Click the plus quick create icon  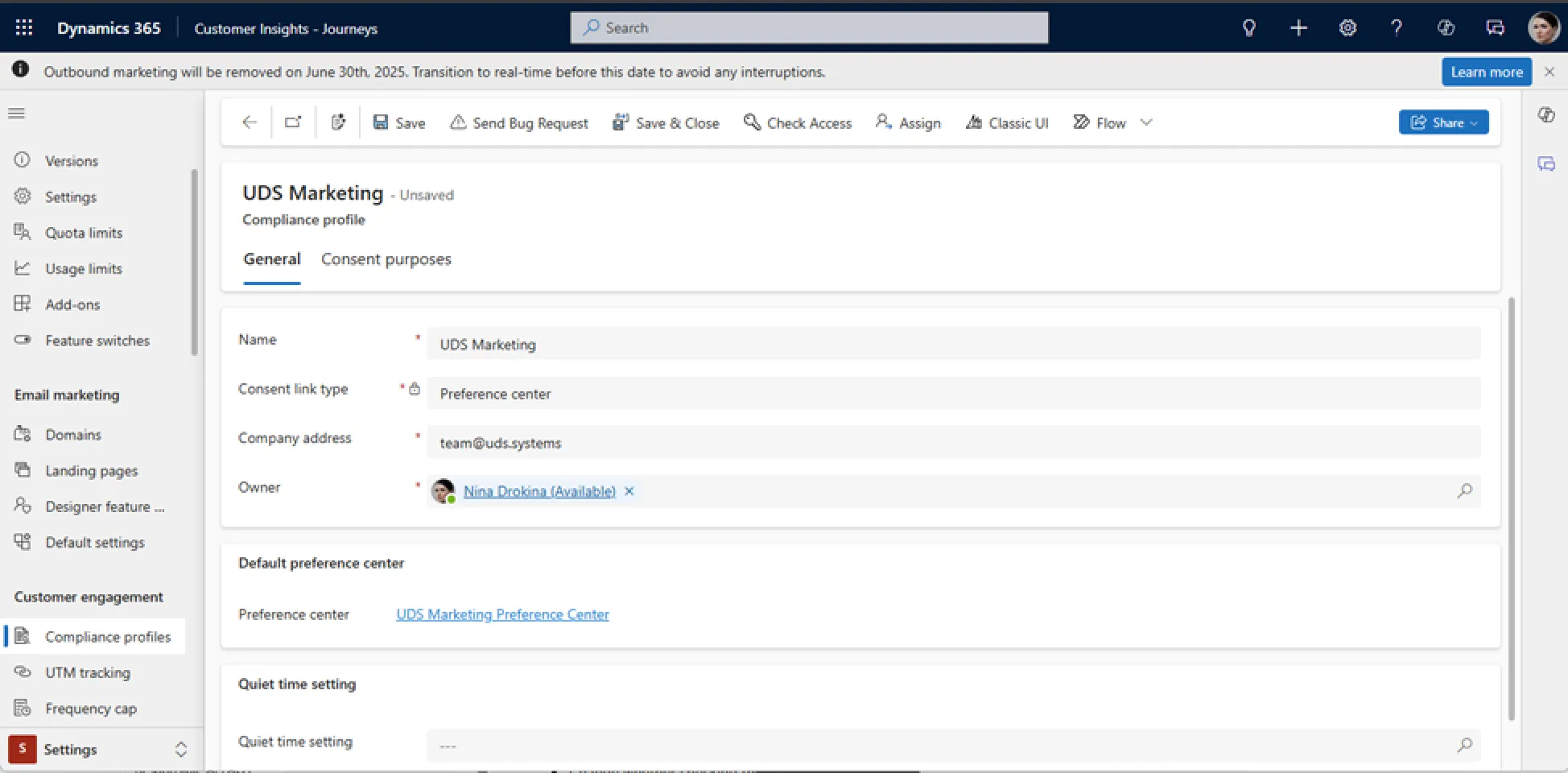pos(1298,28)
